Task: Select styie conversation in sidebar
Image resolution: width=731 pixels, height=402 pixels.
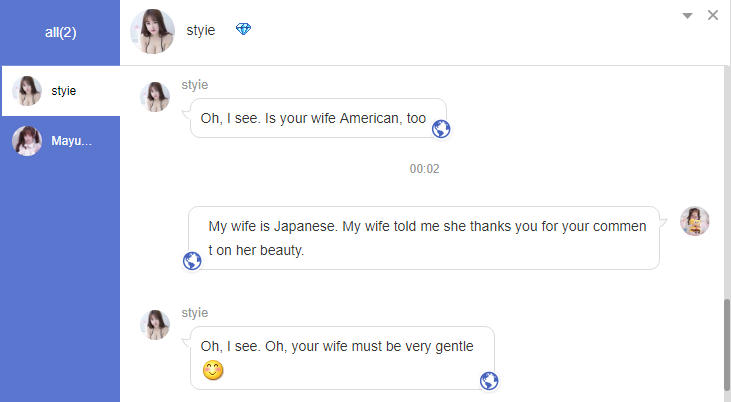Action: 60,91
